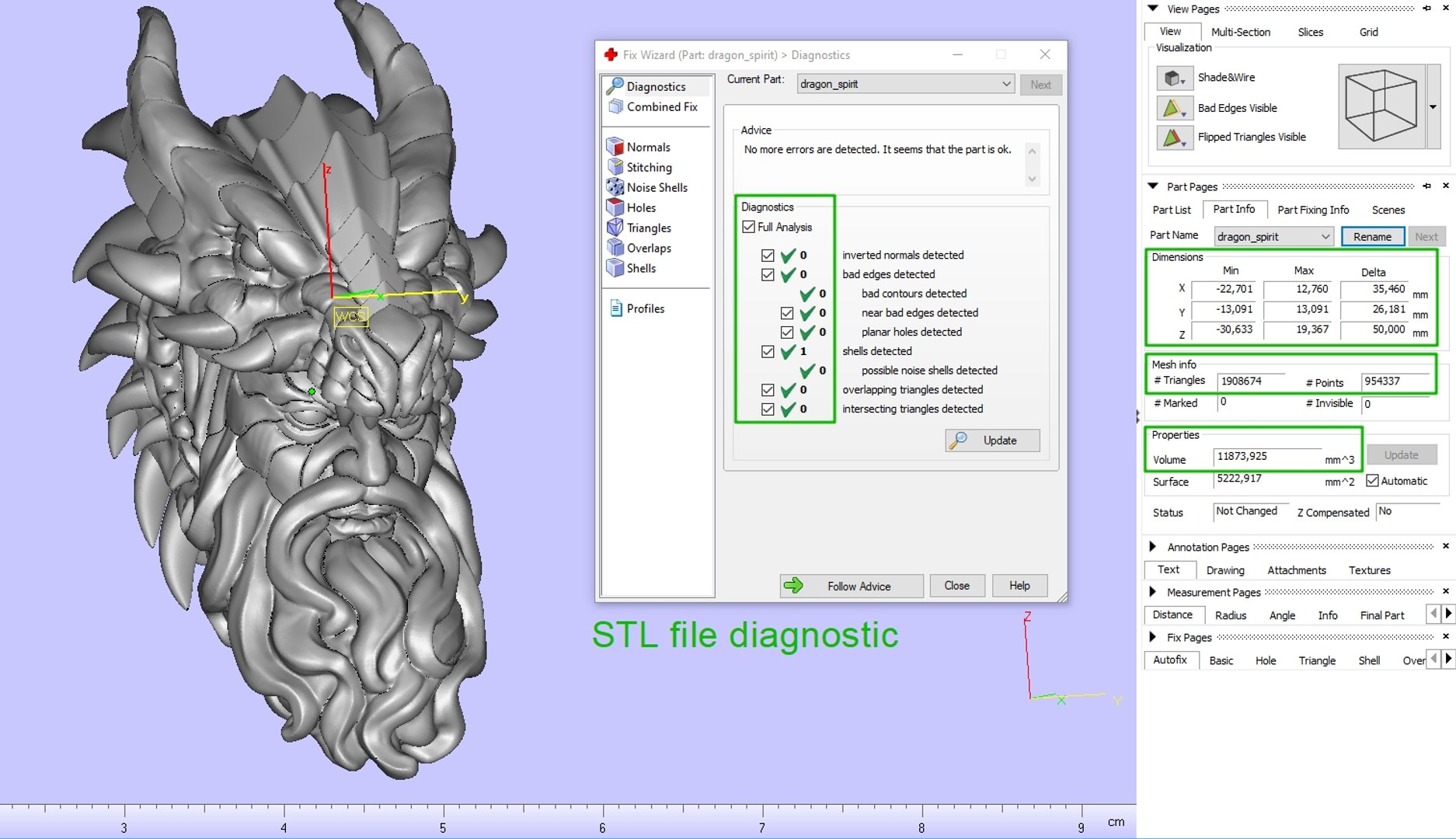The height and width of the screenshot is (839, 1456).
Task: Expand the view cube options arrow
Action: (1433, 106)
